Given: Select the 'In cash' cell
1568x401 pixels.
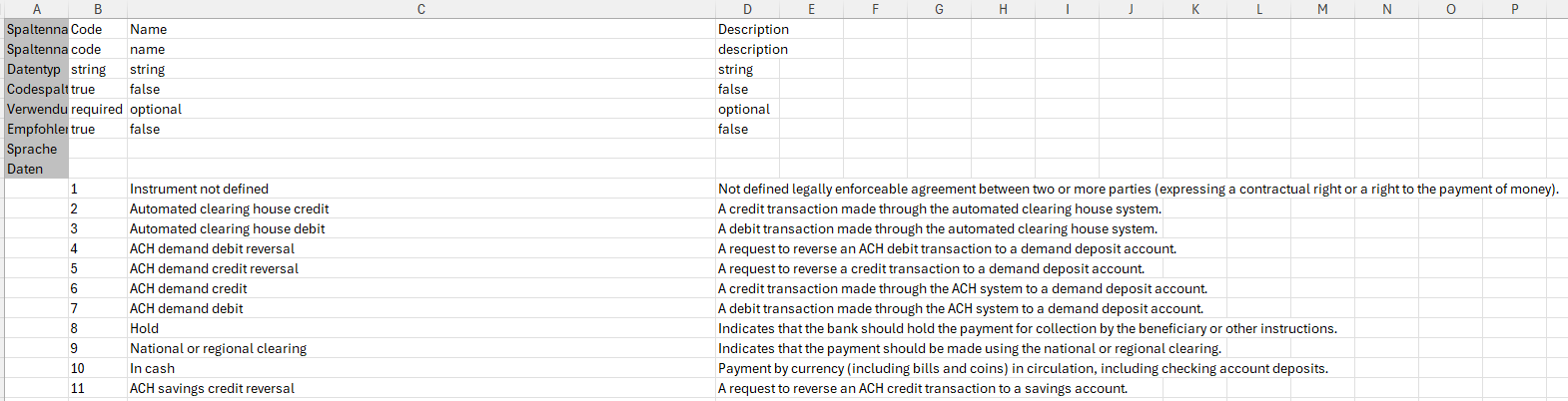Looking at the screenshot, I should point(421,368).
